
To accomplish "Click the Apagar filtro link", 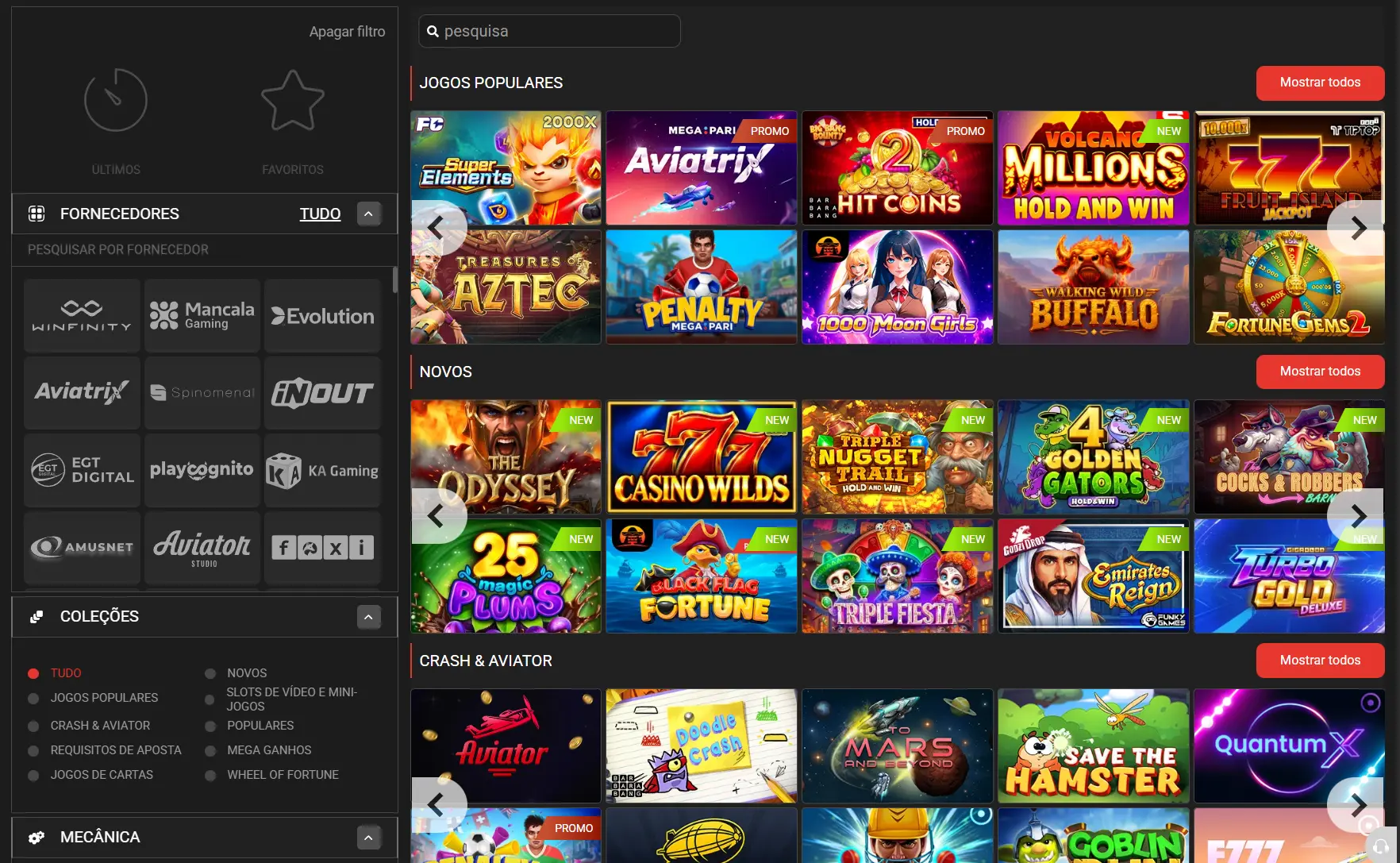I will coord(347,32).
